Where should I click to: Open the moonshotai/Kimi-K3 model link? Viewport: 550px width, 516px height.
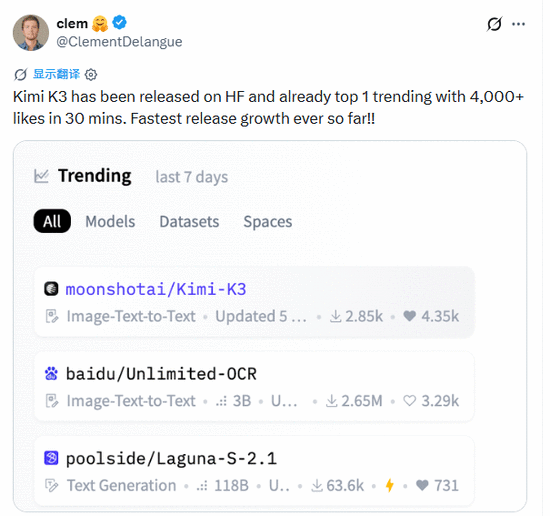(x=156, y=289)
